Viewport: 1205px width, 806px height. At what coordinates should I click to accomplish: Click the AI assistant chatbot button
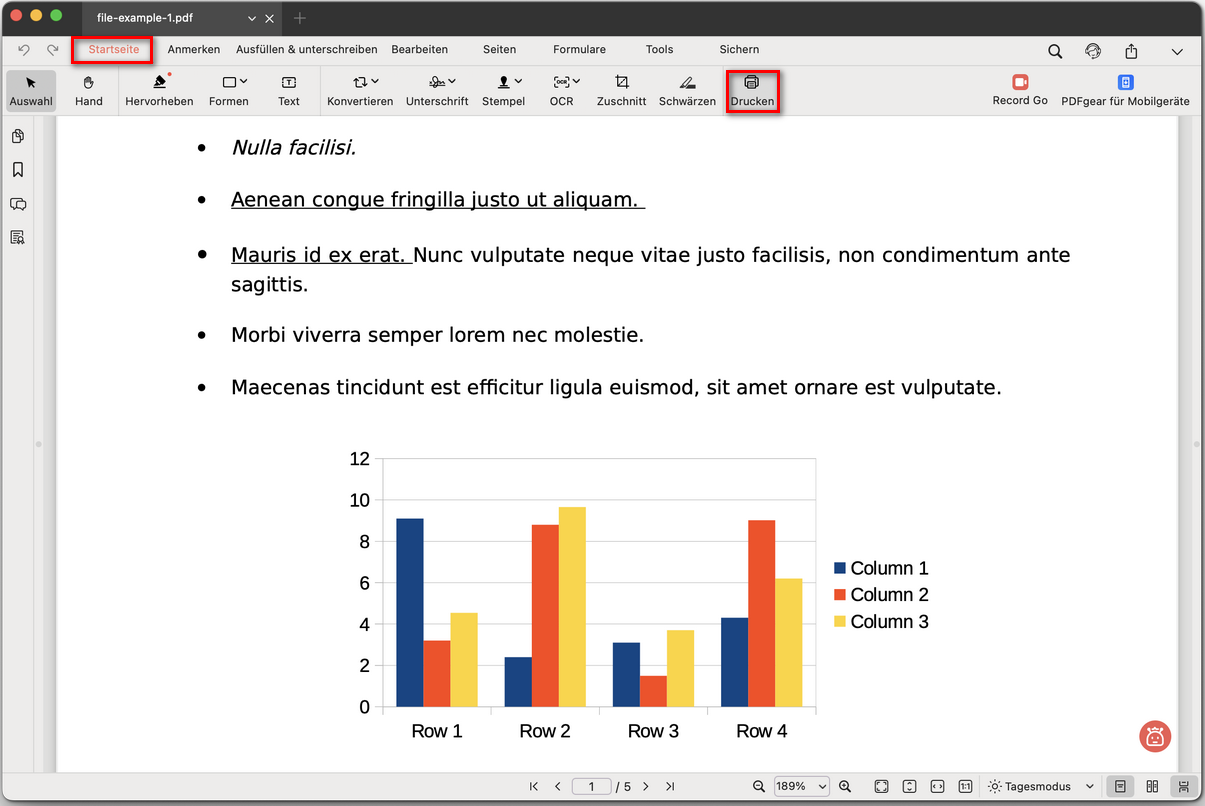click(1155, 737)
